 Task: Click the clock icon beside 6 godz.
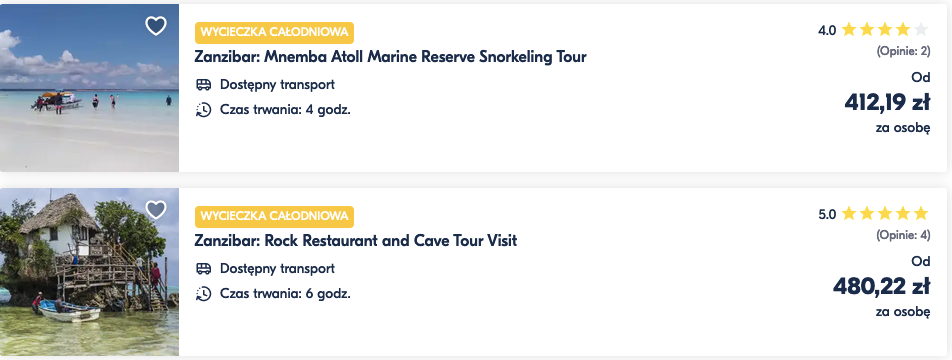[x=203, y=294]
